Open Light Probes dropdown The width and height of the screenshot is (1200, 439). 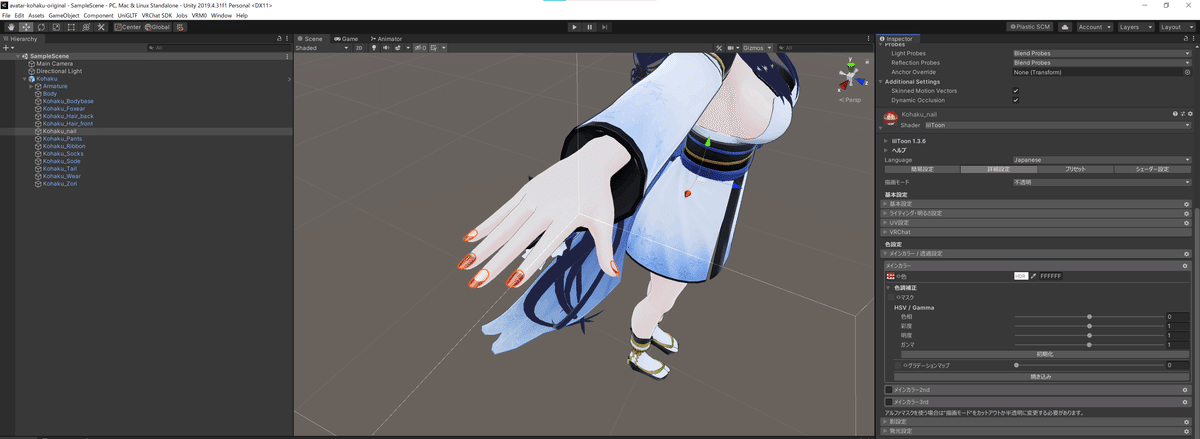(1101, 53)
